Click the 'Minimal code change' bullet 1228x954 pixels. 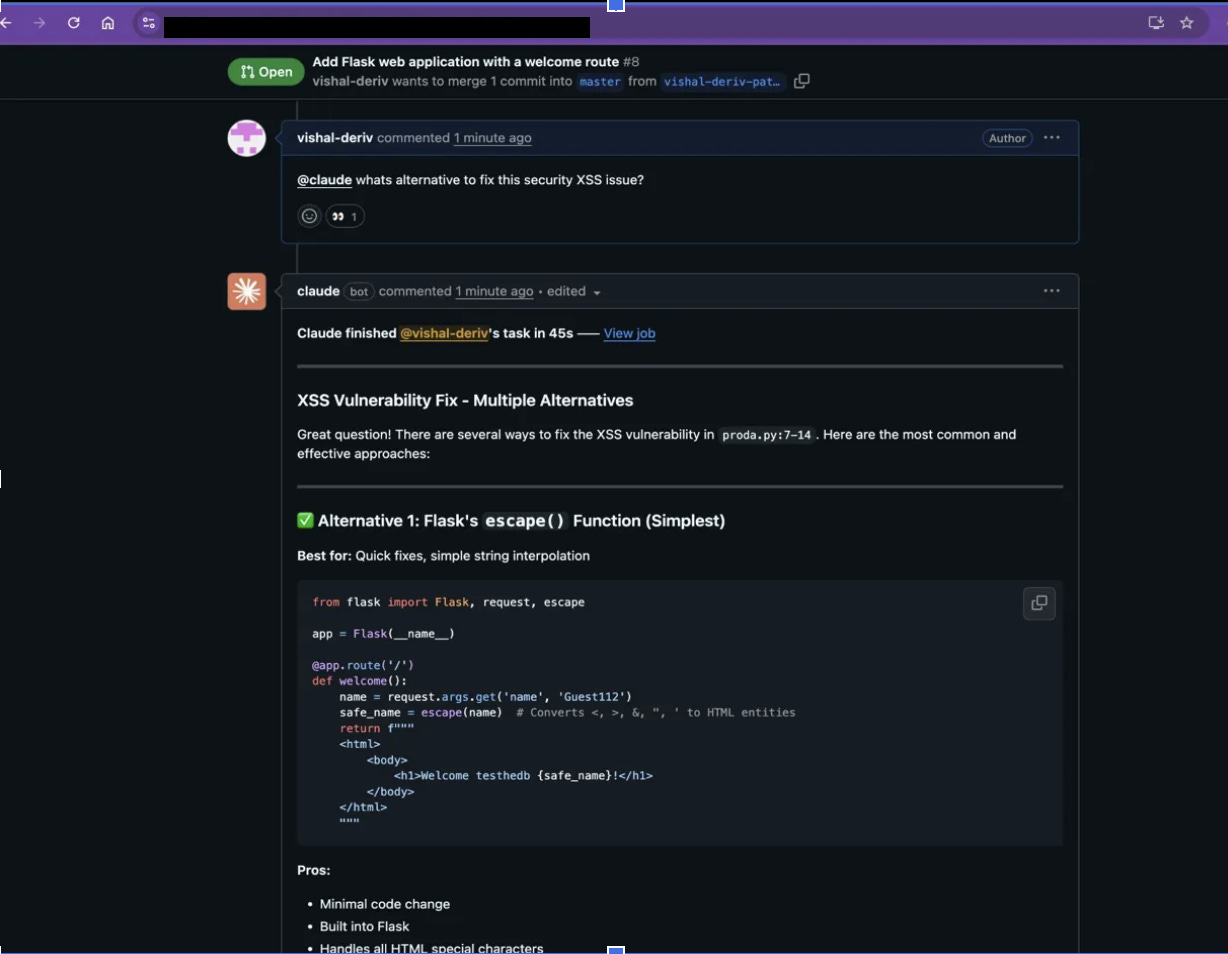click(385, 904)
